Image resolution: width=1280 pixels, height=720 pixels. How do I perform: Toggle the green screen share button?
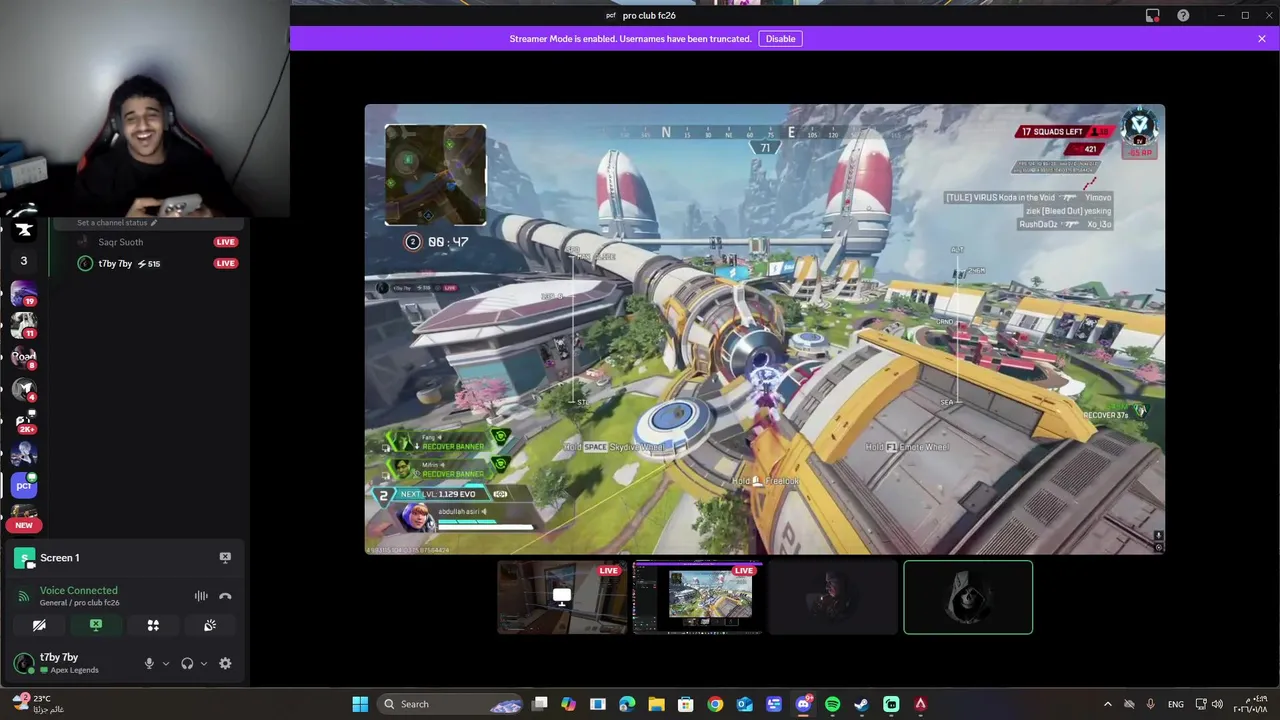point(96,625)
